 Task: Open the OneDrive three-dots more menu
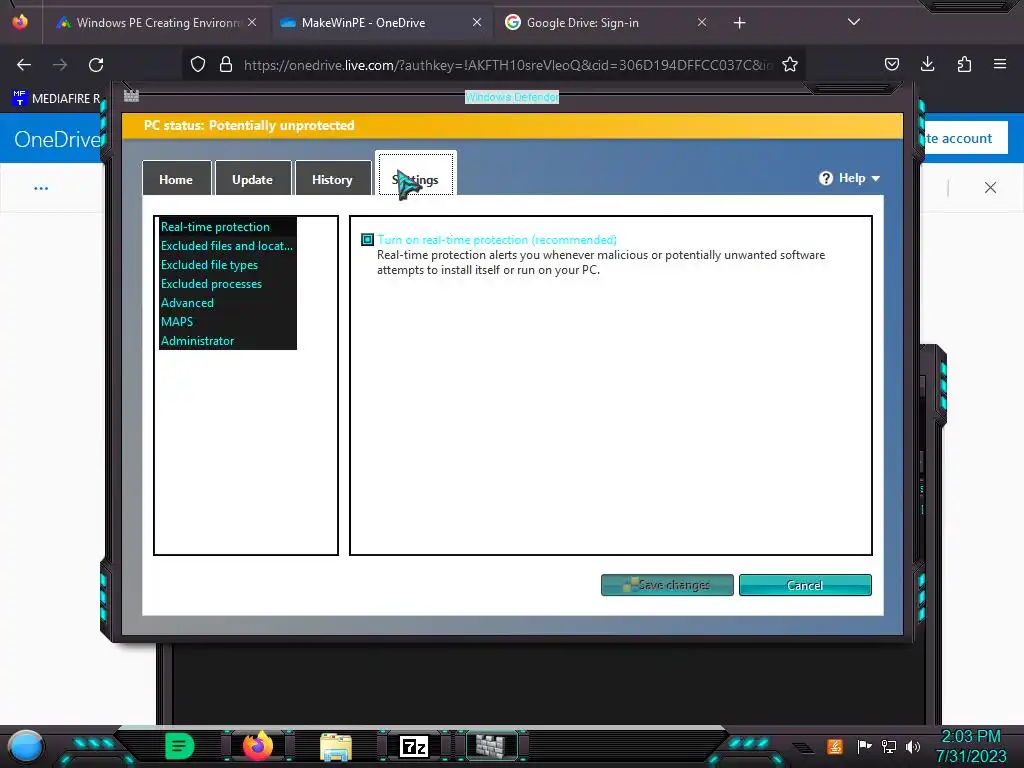click(41, 188)
